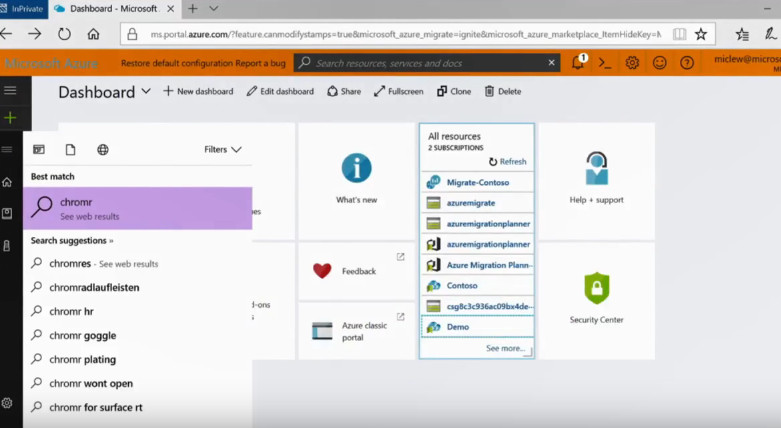Refresh the All resources list
Image resolution: width=781 pixels, height=428 pixels.
pyautogui.click(x=508, y=161)
